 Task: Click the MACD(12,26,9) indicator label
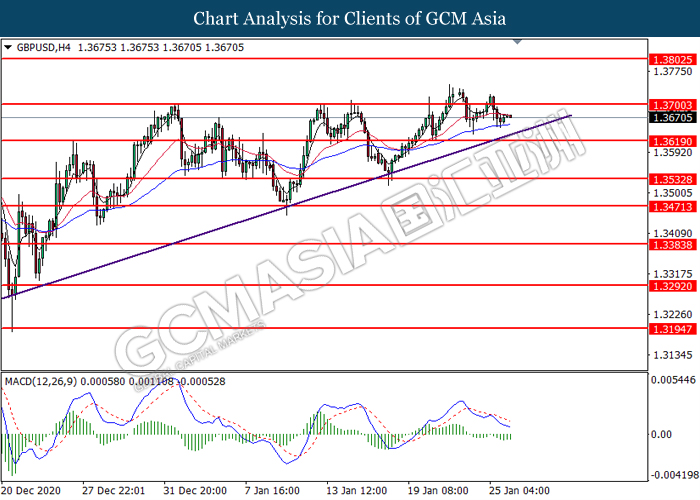point(41,382)
